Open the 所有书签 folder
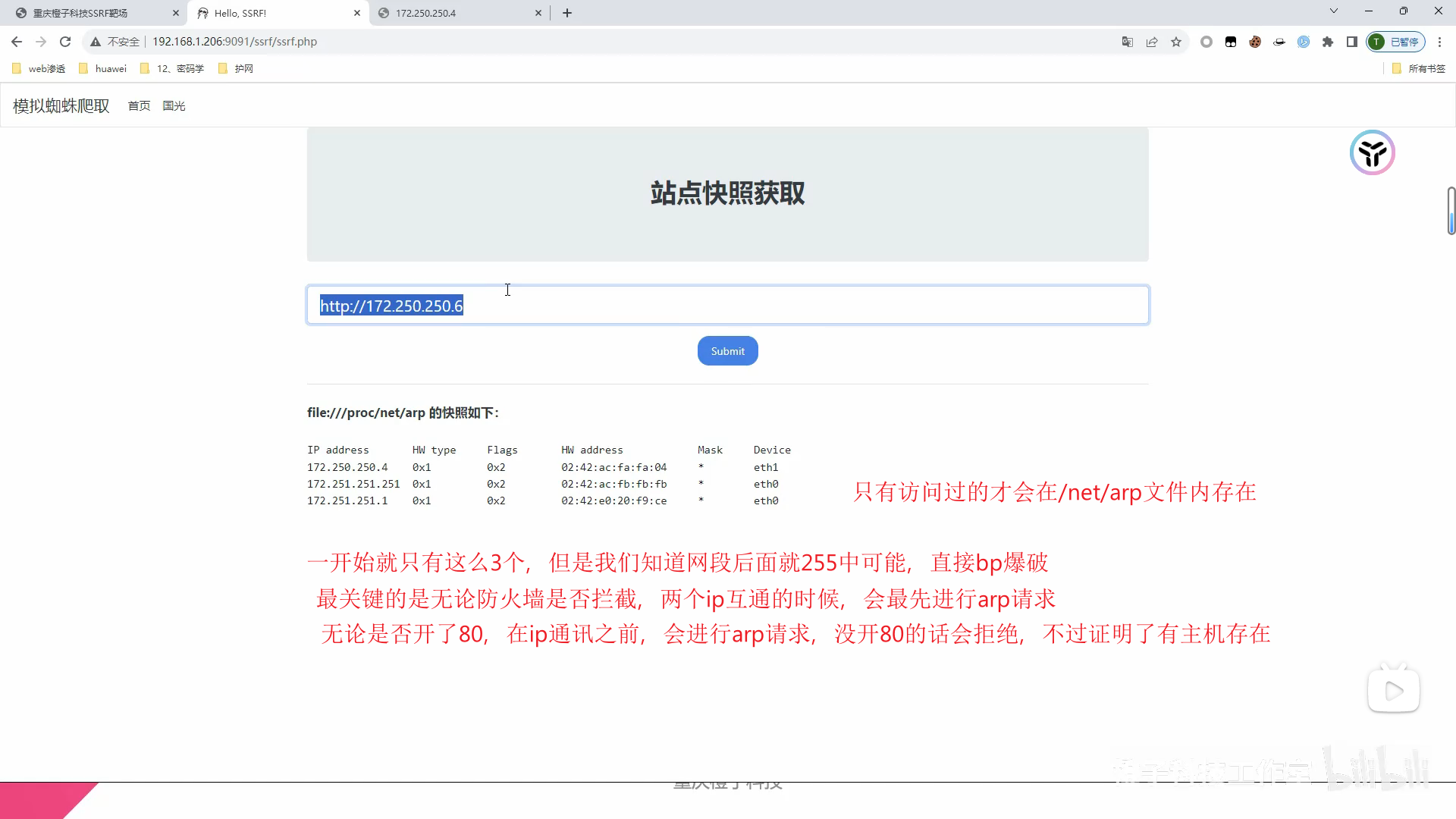 click(x=1419, y=68)
